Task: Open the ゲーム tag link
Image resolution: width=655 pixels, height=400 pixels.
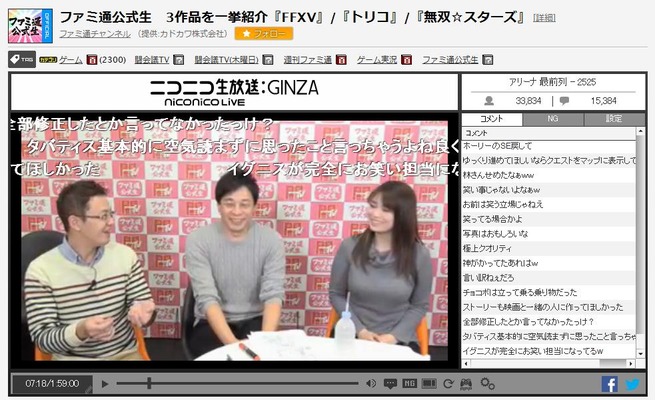Action: [x=71, y=60]
